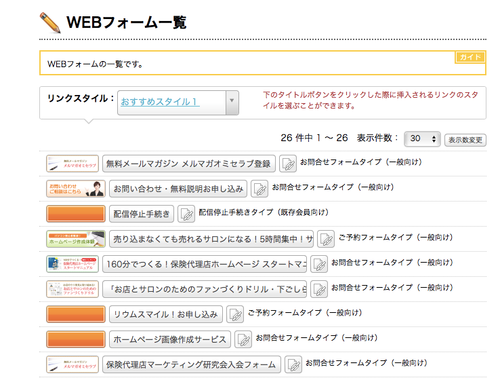Image resolution: width=500 pixels, height=378 pixels.
Task: Click the banner thumbnail in the メルマガオミセラブ登録 row
Action: tap(72, 164)
